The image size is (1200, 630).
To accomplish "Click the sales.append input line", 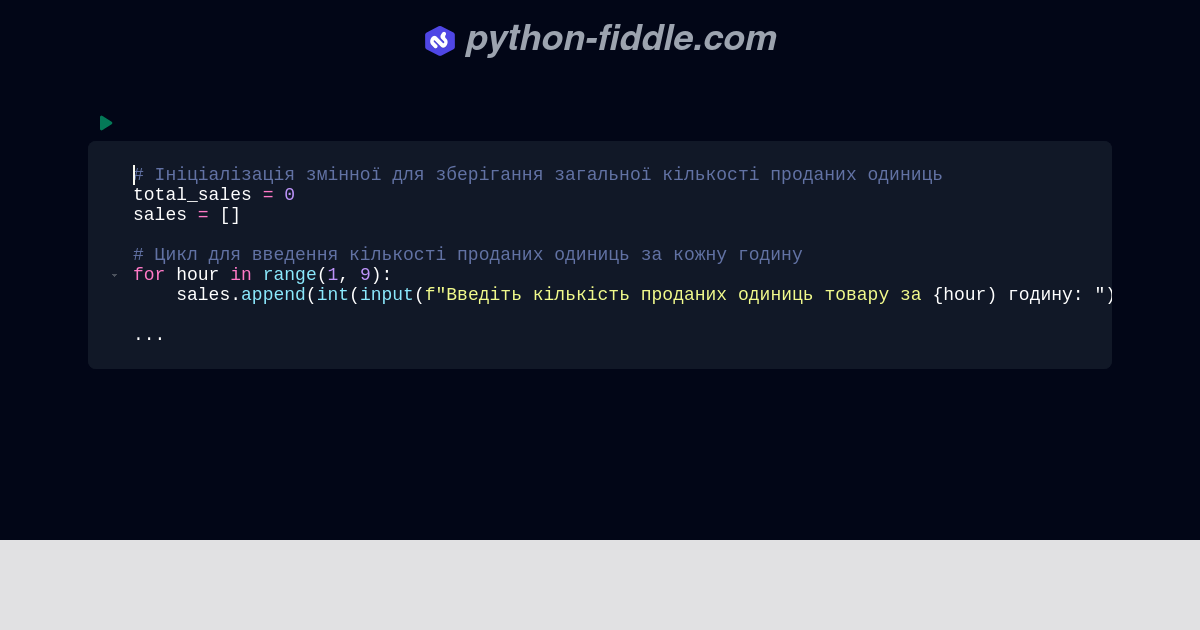I will click(644, 295).
